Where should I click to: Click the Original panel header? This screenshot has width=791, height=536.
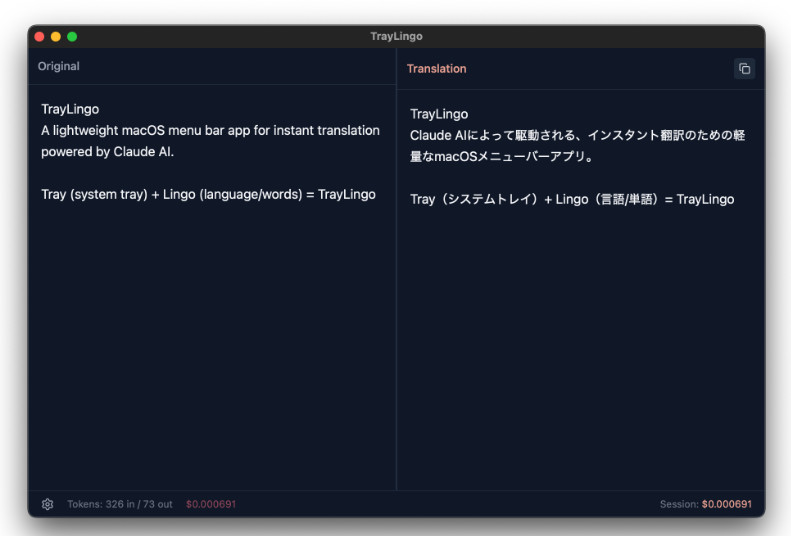[x=59, y=66]
